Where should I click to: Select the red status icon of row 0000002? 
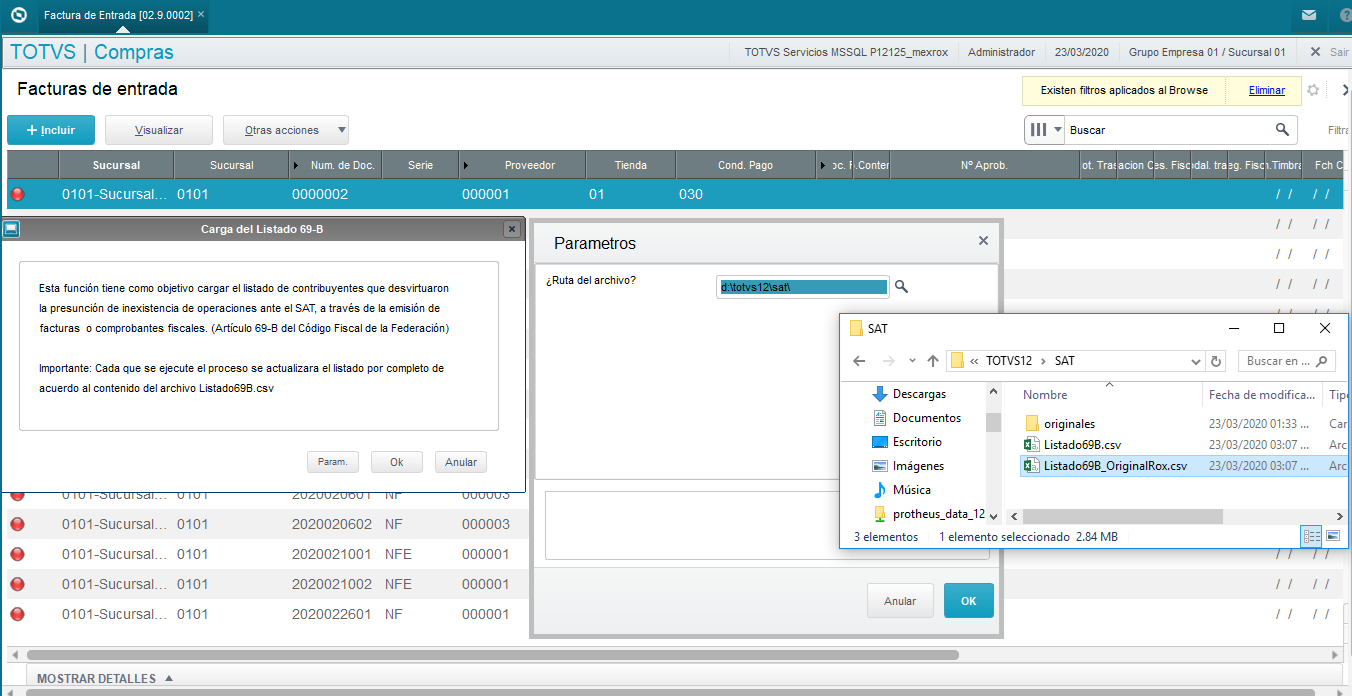[x=17, y=194]
